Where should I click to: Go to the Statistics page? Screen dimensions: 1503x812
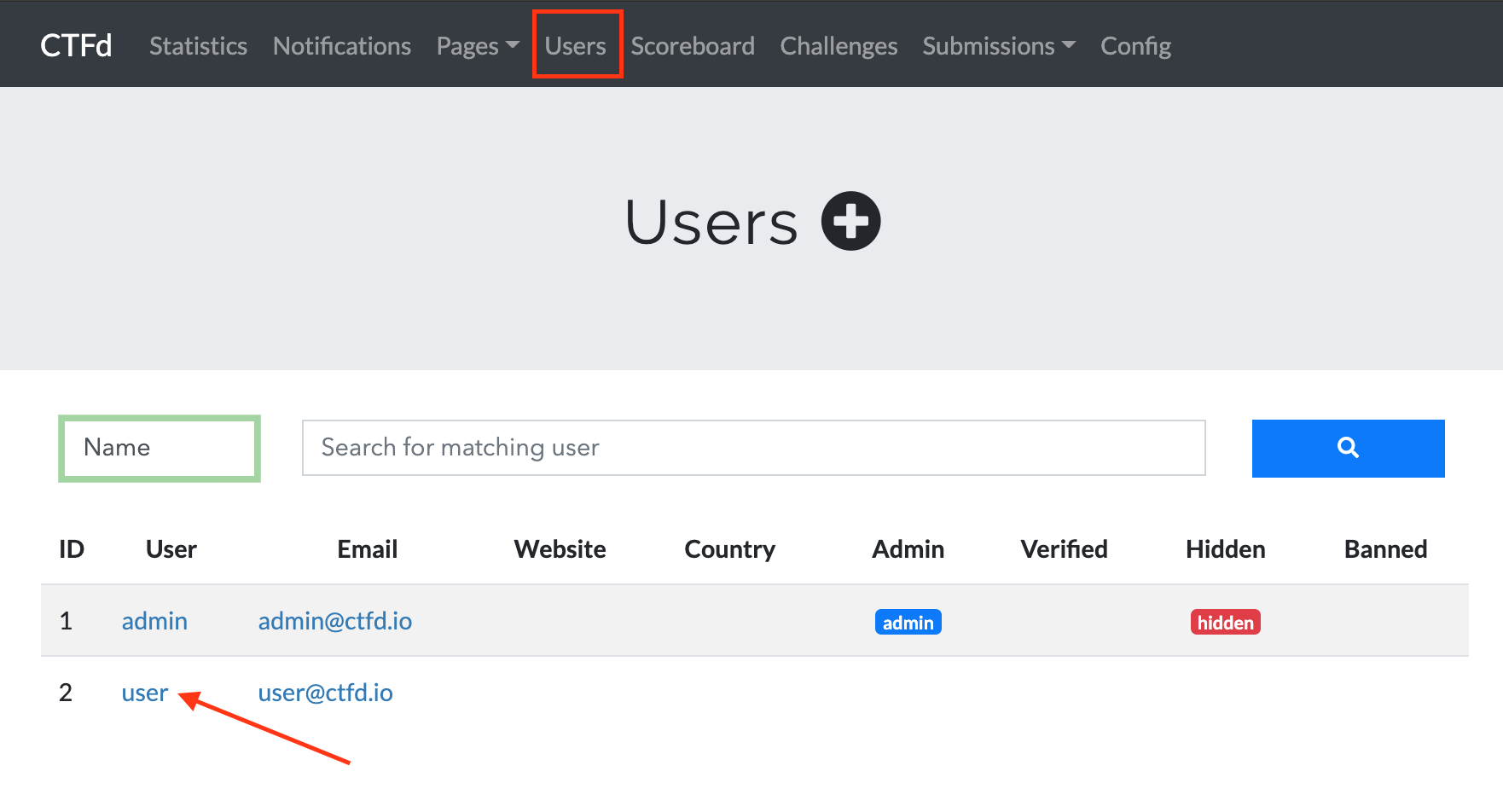tap(198, 46)
